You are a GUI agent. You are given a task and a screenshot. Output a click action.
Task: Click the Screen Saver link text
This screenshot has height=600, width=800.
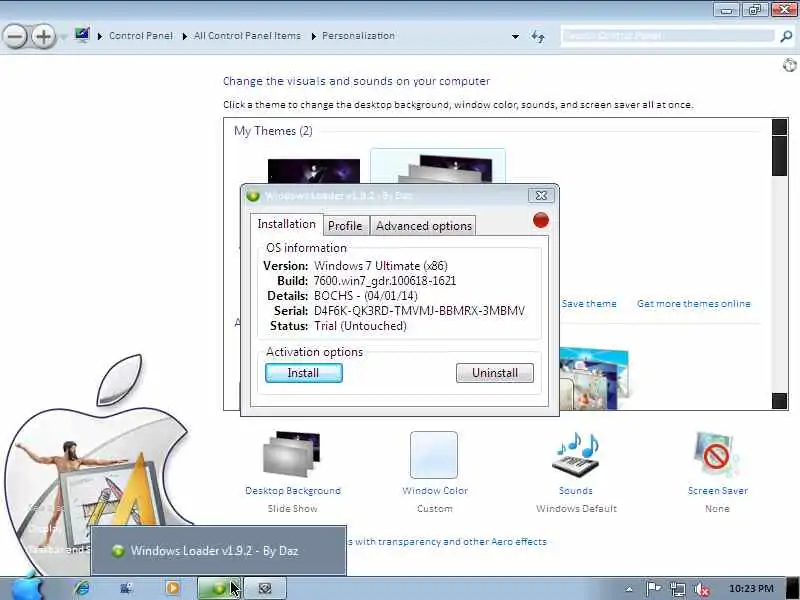[x=717, y=490]
